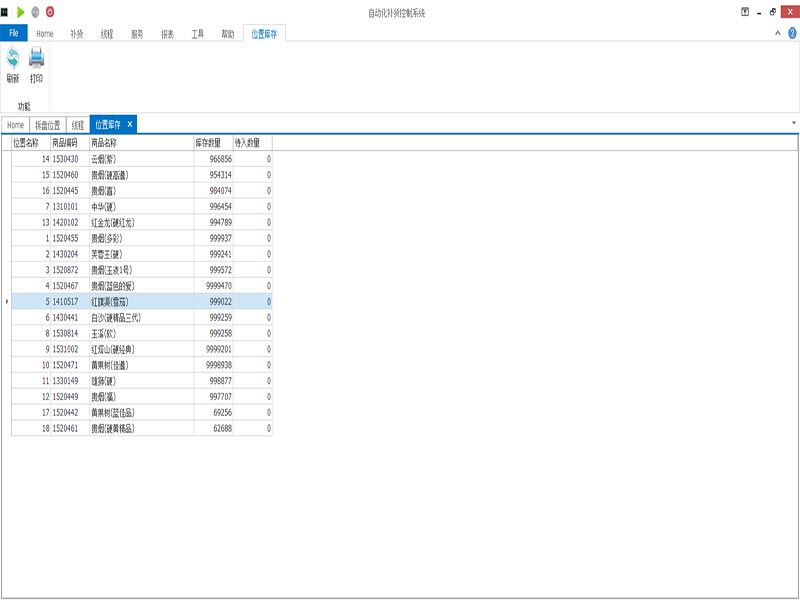
Task: Select the row for 中华(硬)
Action: click(140, 206)
